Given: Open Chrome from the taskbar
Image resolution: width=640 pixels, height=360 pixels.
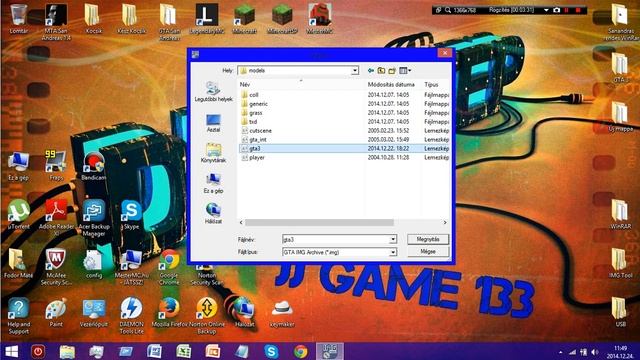Looking at the screenshot, I should pos(300,351).
